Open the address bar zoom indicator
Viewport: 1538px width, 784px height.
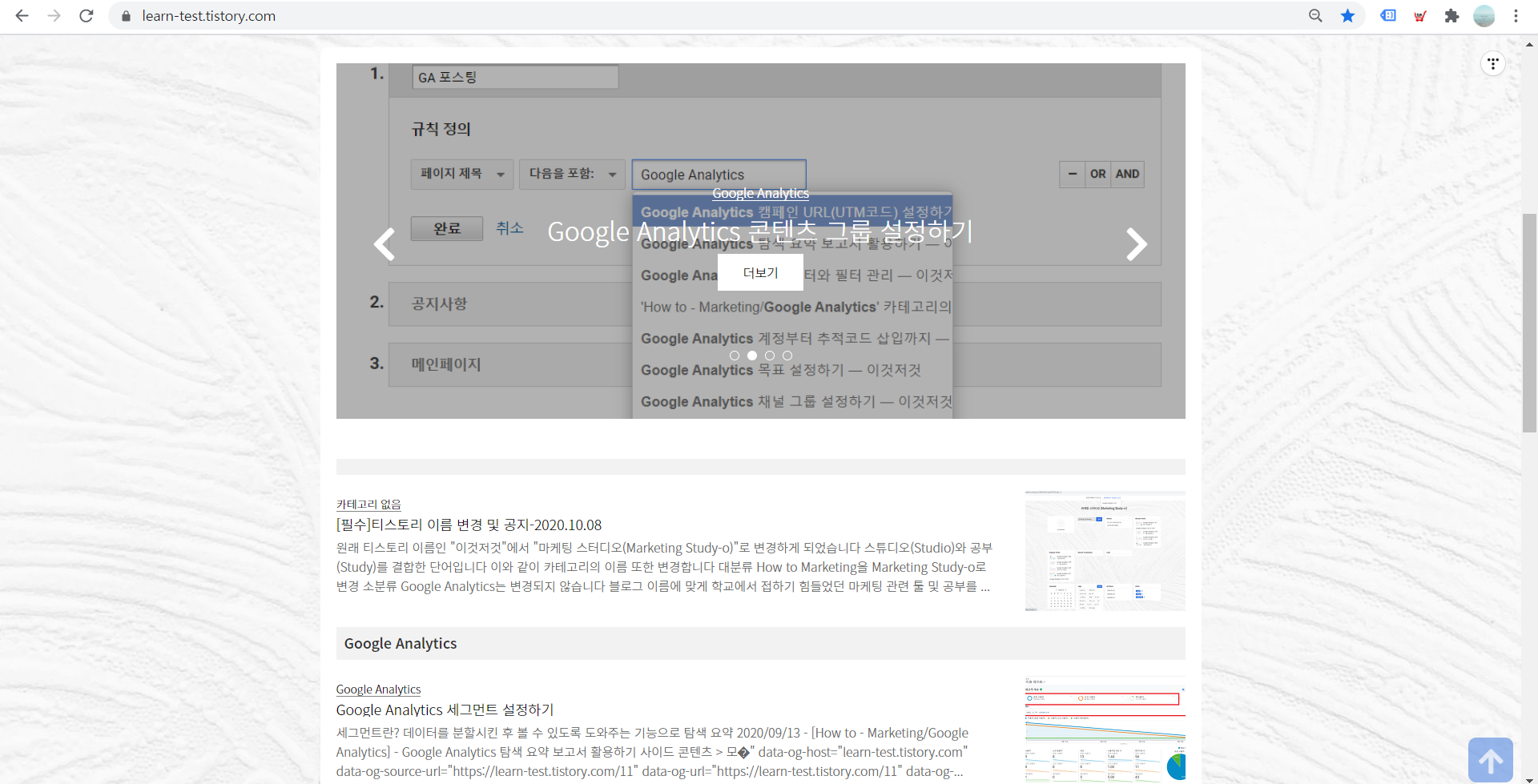click(1315, 16)
